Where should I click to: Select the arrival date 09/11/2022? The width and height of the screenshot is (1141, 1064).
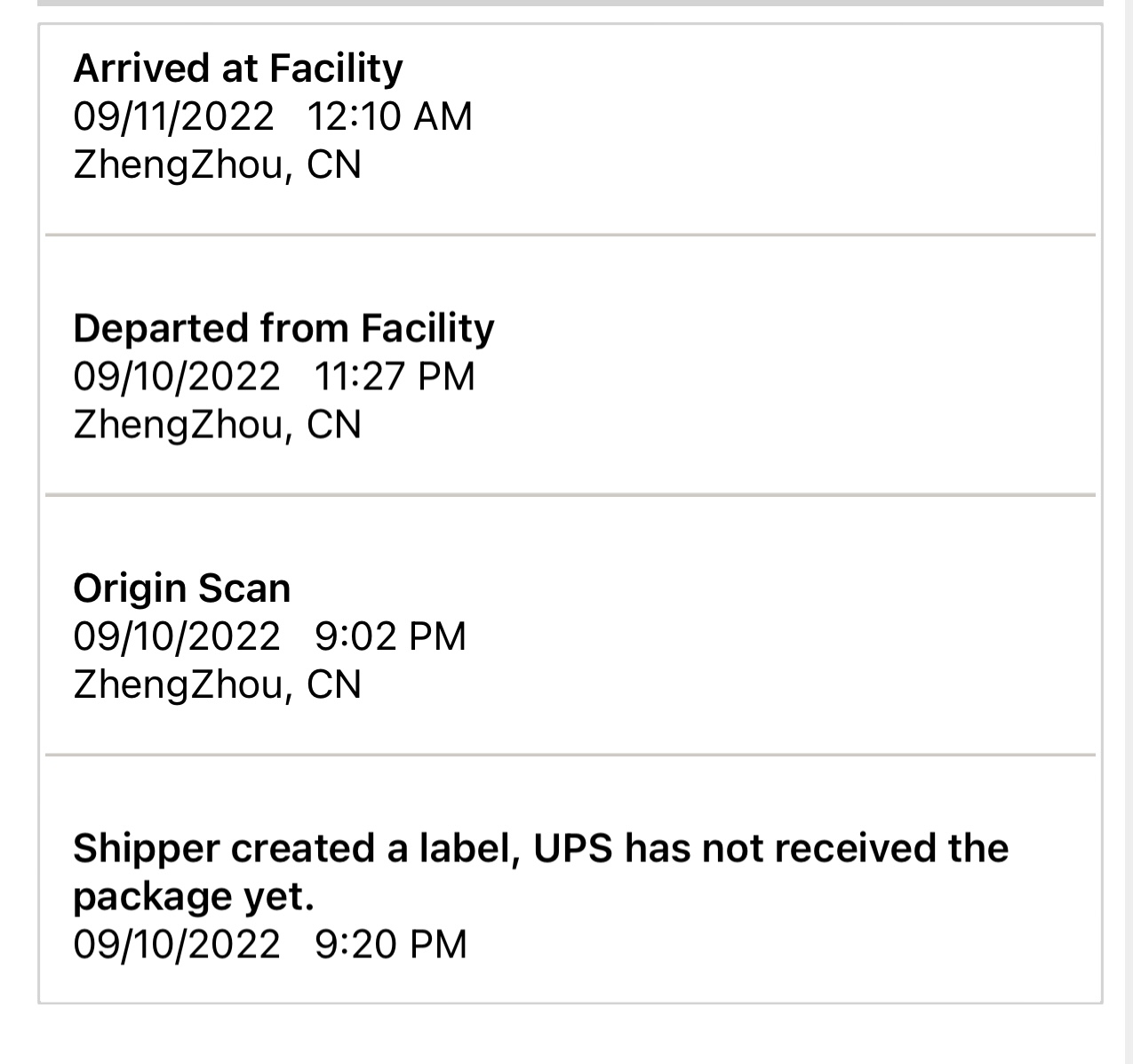[x=174, y=116]
